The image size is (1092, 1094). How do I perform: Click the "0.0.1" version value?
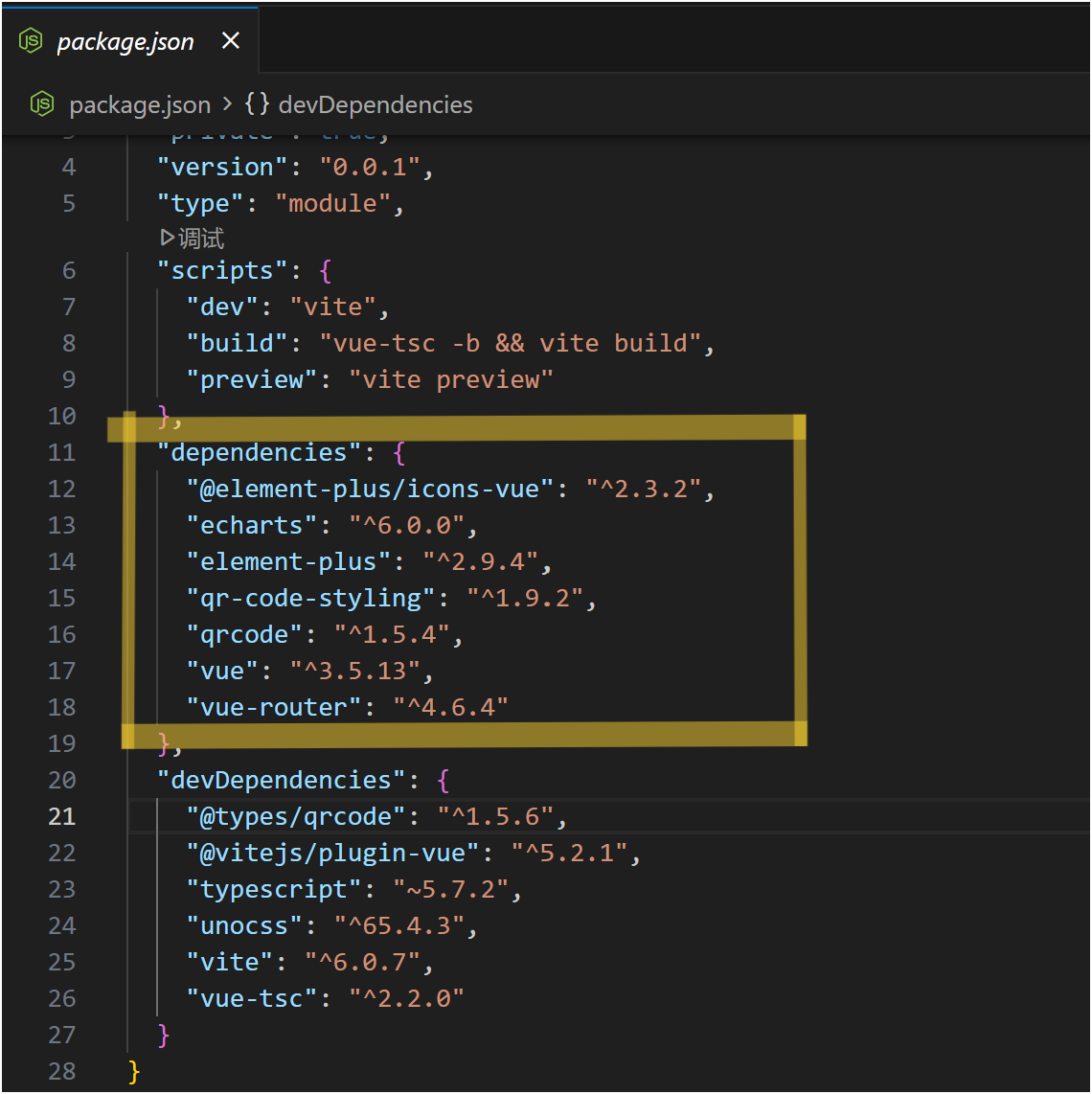[370, 168]
